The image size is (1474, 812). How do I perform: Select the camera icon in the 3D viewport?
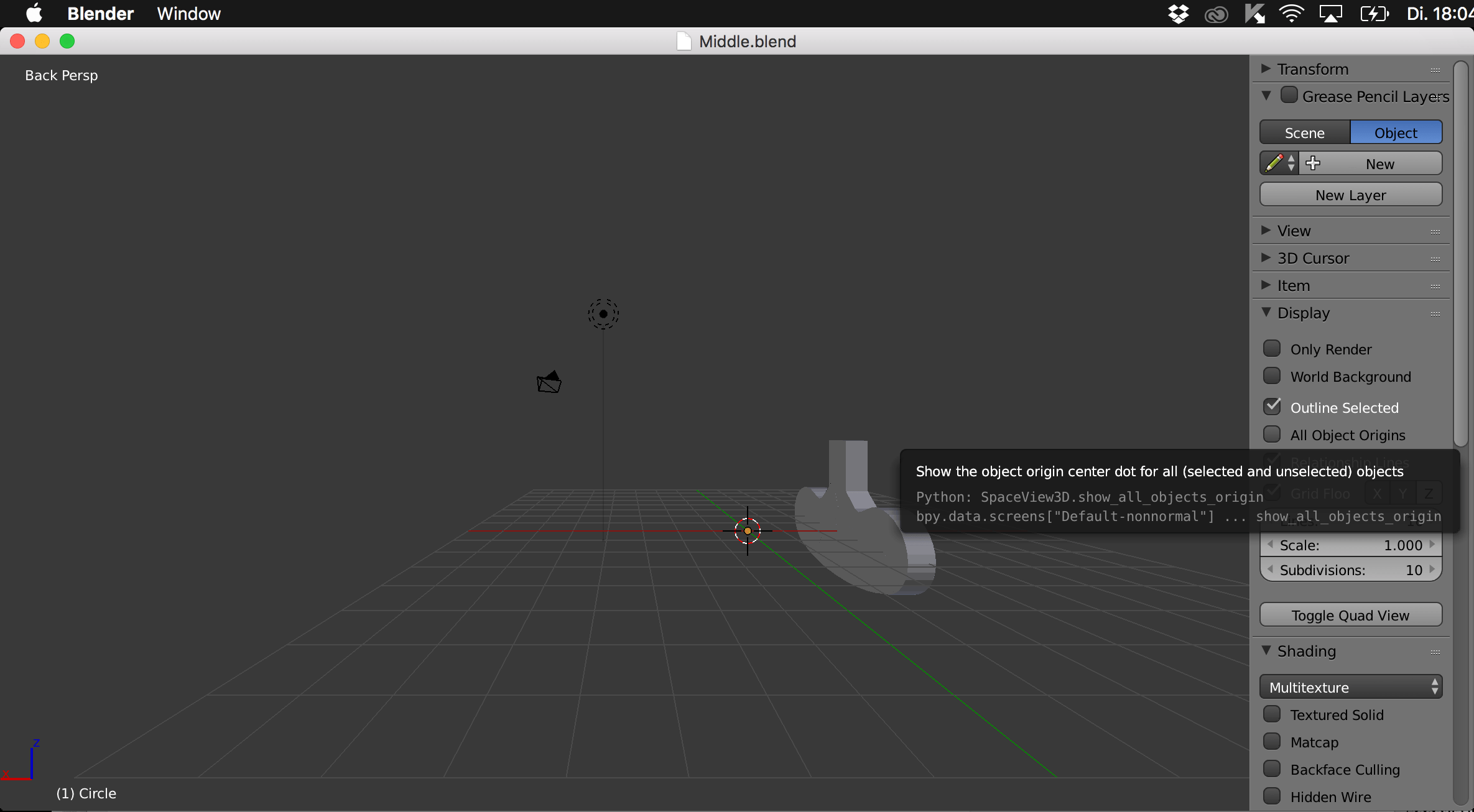coord(547,382)
